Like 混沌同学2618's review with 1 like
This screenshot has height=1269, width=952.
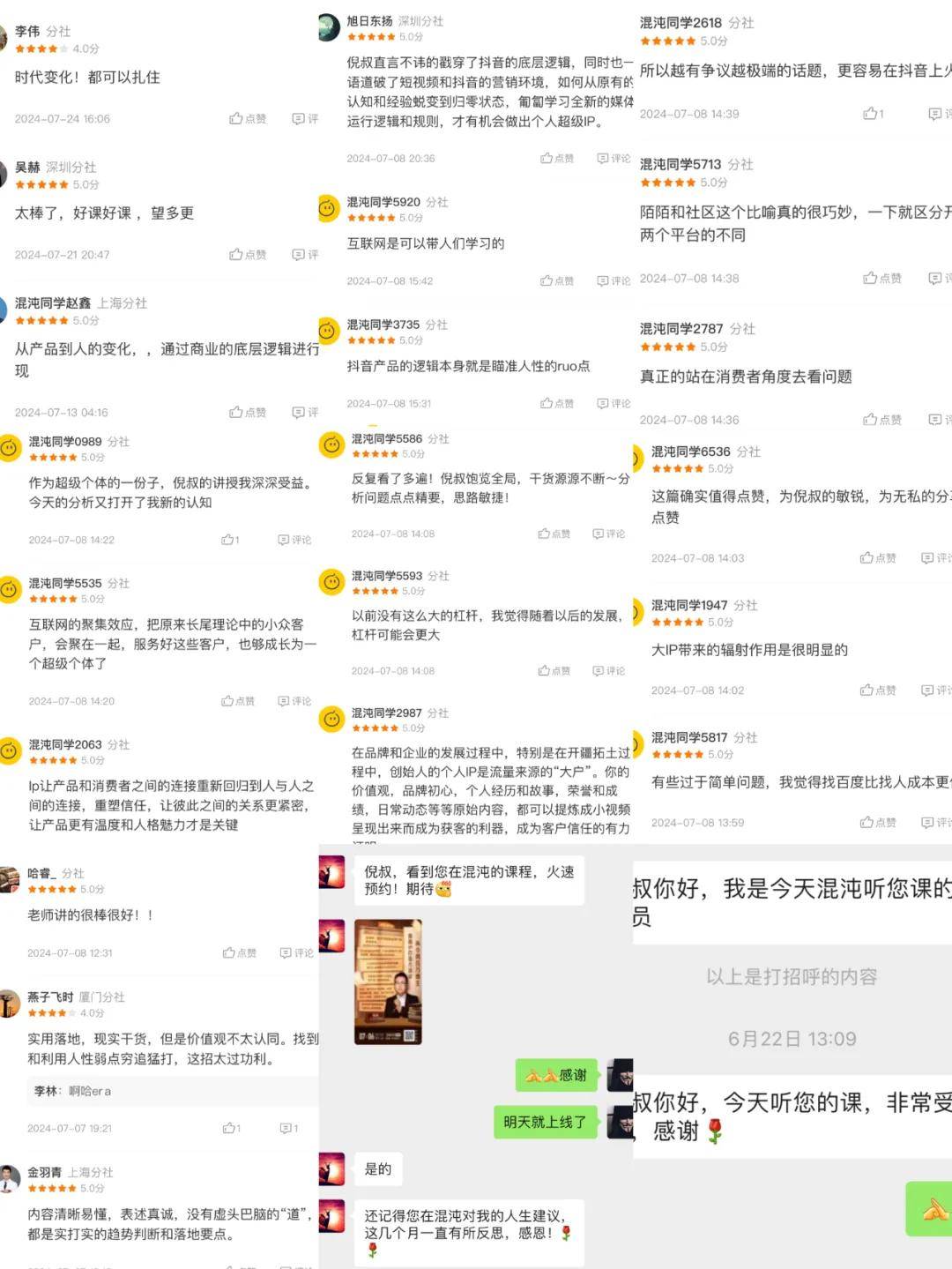[x=874, y=114]
